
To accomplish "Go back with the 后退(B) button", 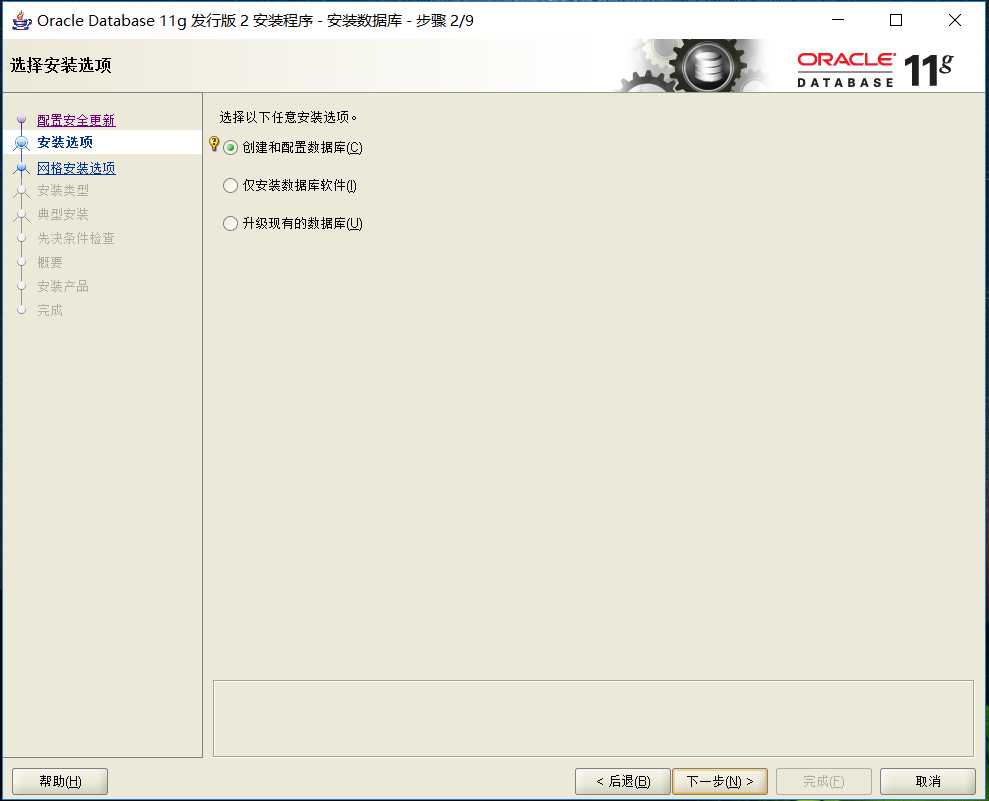I will pyautogui.click(x=623, y=781).
